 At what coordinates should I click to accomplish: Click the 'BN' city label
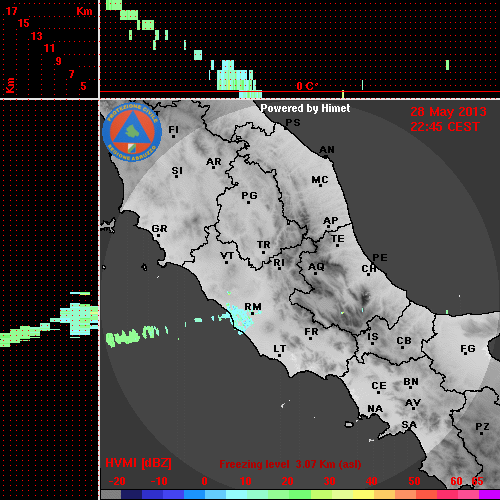point(411,382)
